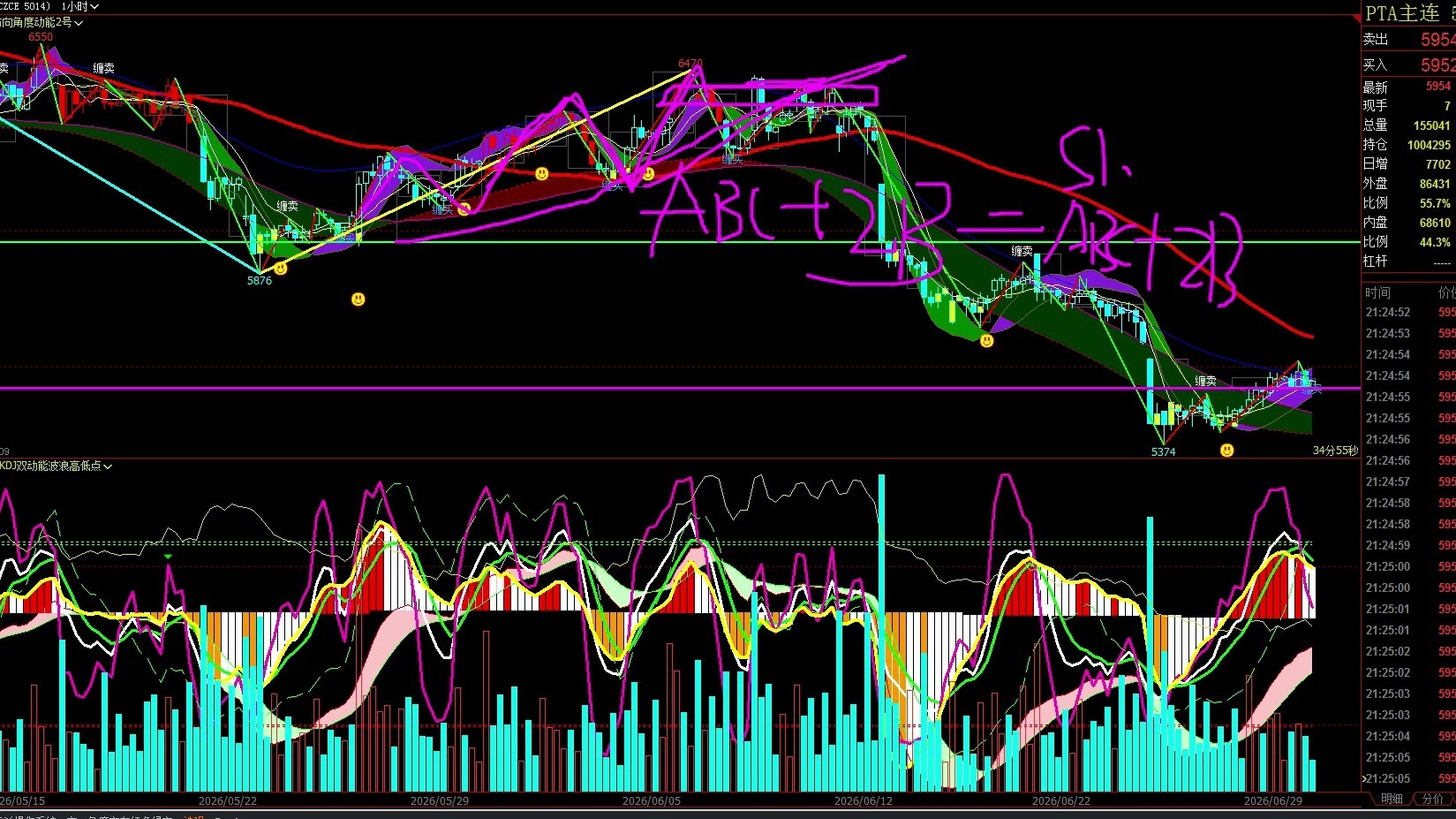The image size is (1456, 819).
Task: Click the 卖出 ask price 5954
Action: pos(1437,40)
